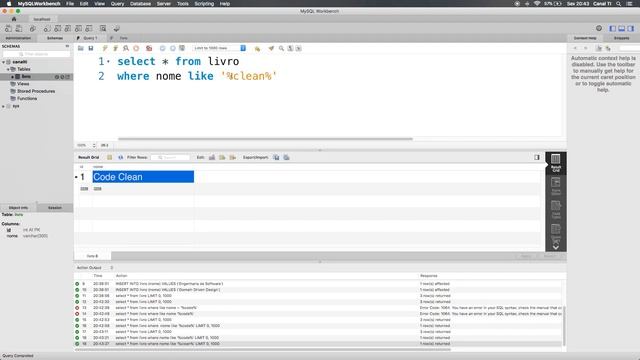
Task: Select Views in schema tree
Action: [x=23, y=84]
